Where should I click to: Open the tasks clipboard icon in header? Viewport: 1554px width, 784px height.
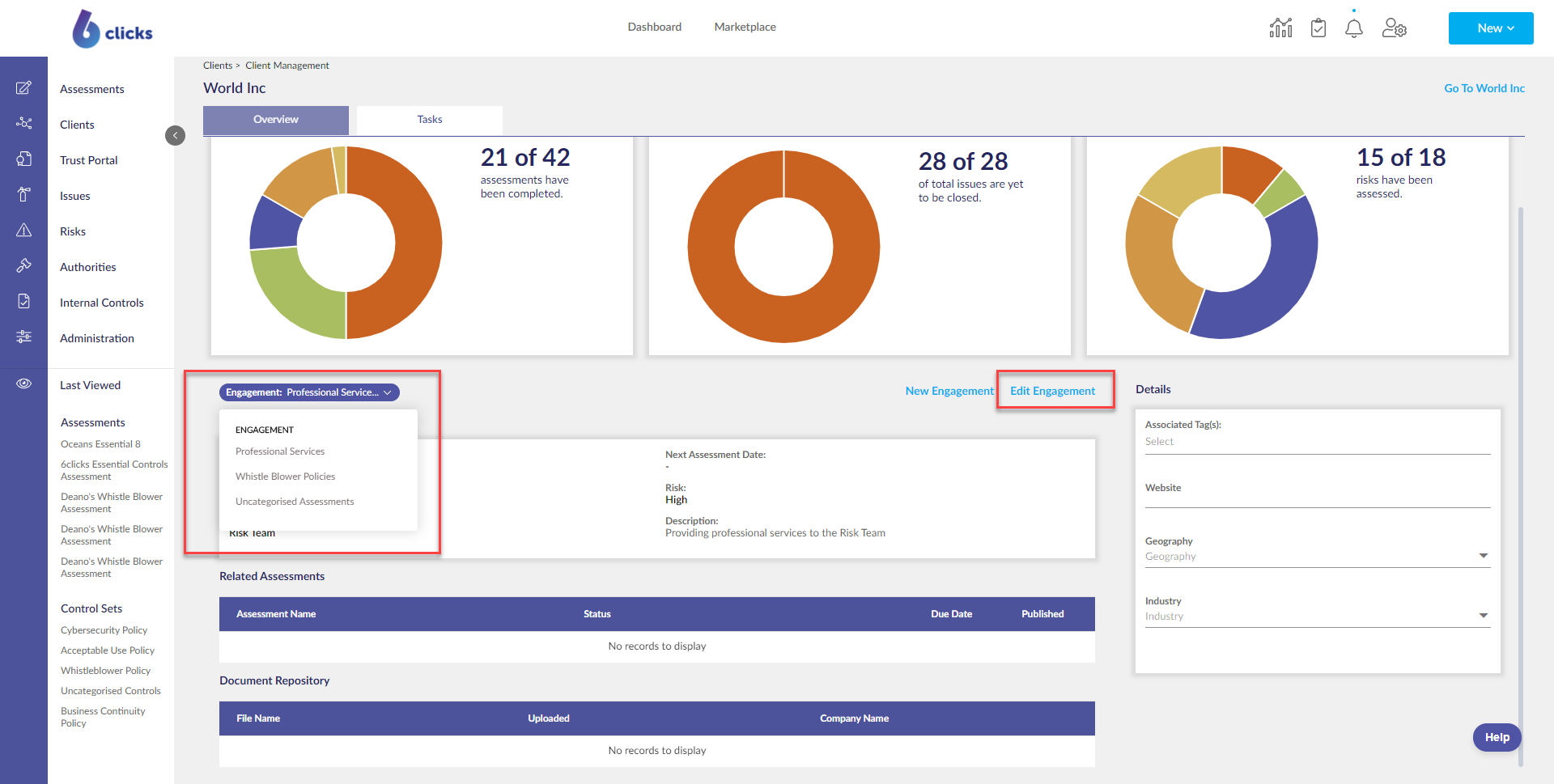coord(1318,28)
